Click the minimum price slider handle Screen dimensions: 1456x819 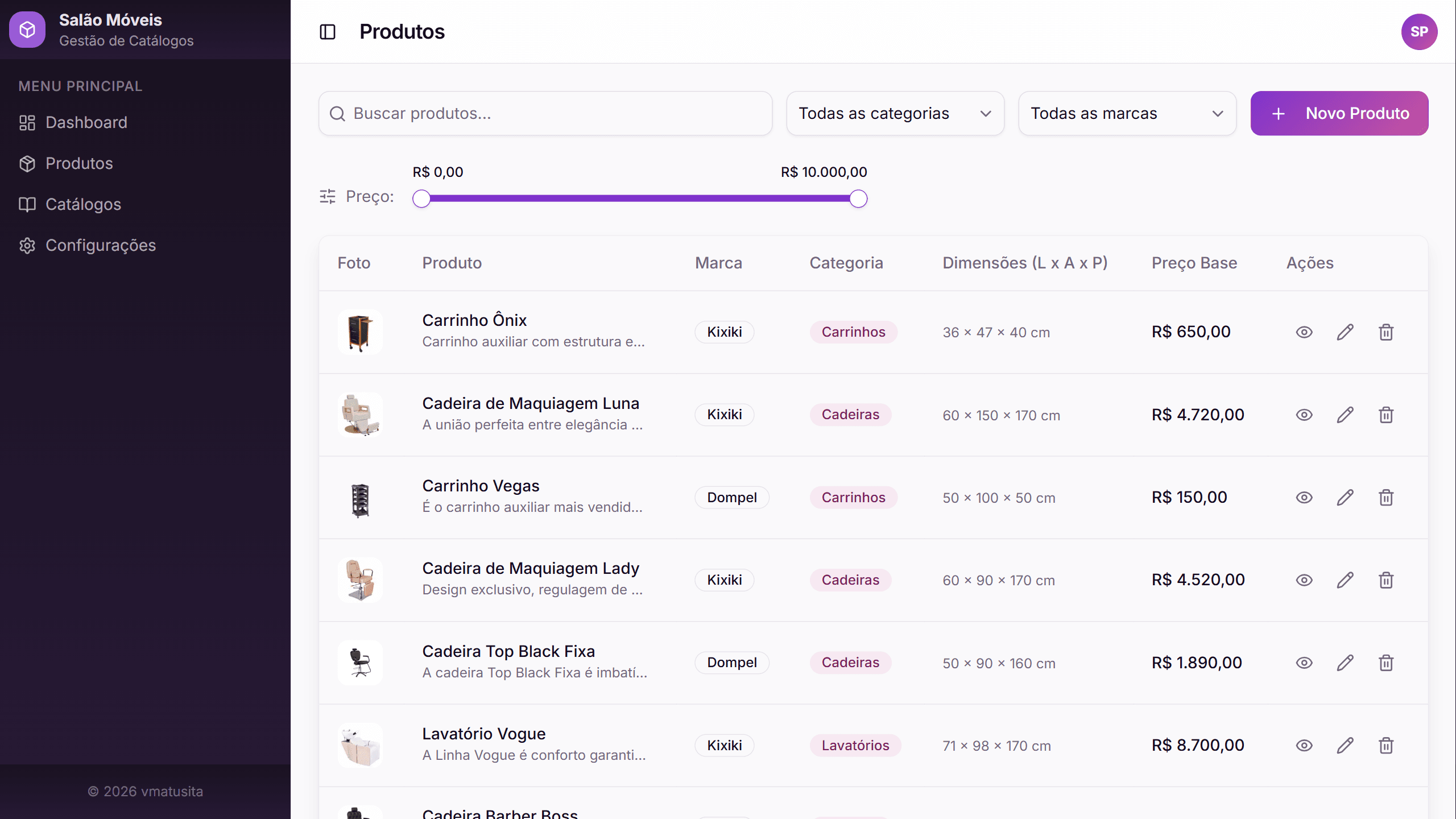pyautogui.click(x=421, y=198)
